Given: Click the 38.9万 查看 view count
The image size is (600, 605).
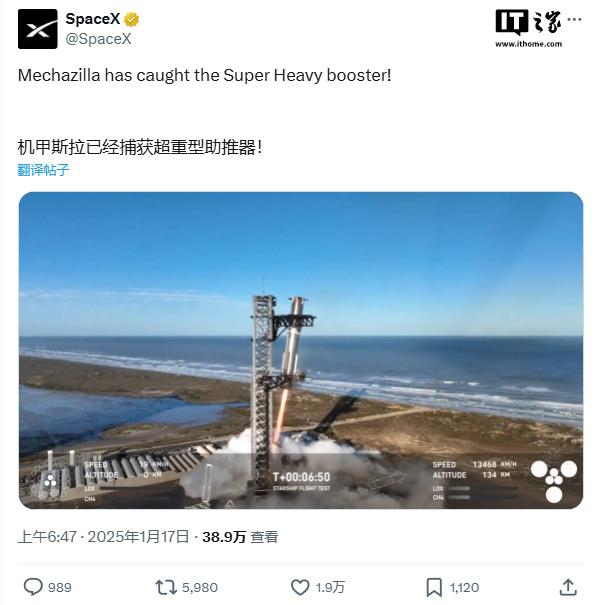Looking at the screenshot, I should pyautogui.click(x=240, y=537).
